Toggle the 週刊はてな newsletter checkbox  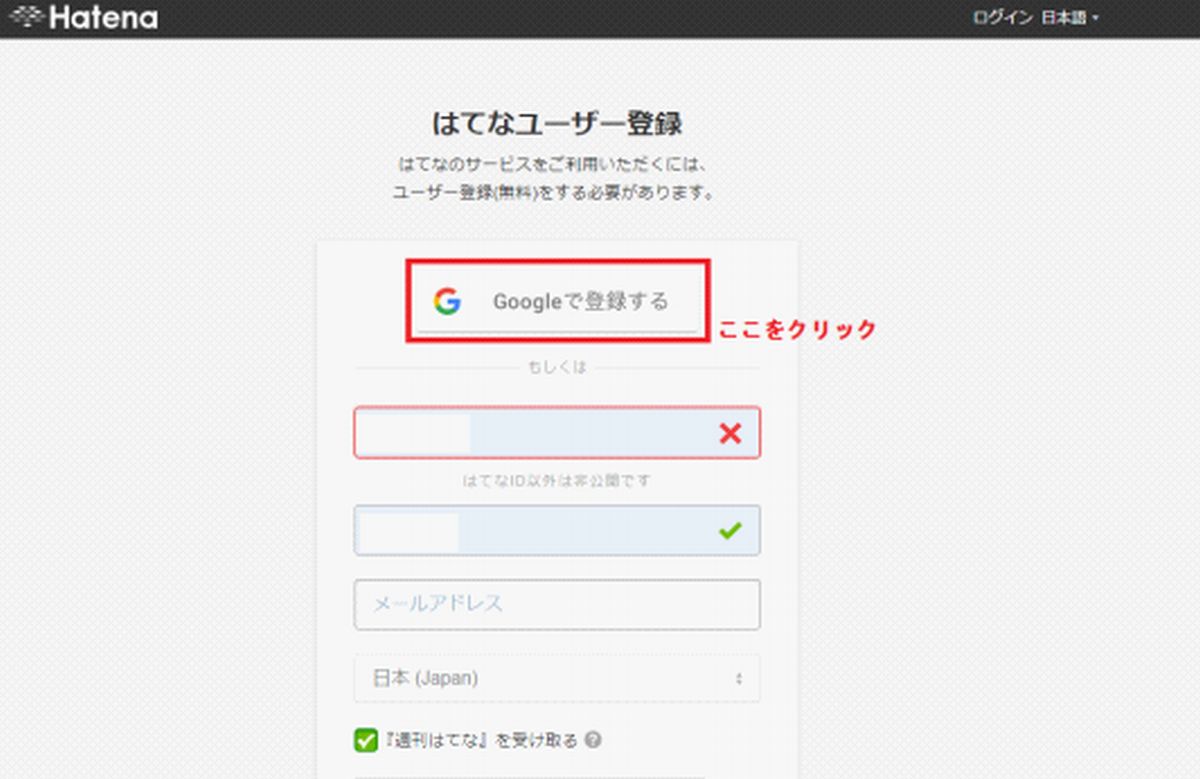(365, 741)
